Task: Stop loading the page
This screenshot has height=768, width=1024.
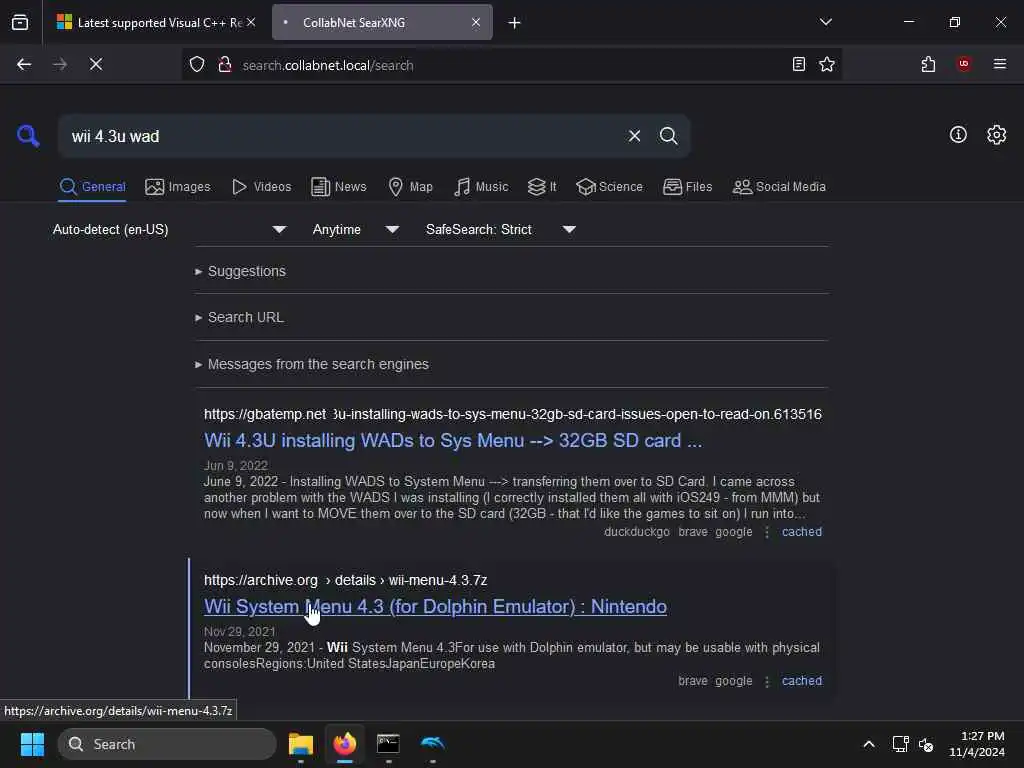Action: 95,64
